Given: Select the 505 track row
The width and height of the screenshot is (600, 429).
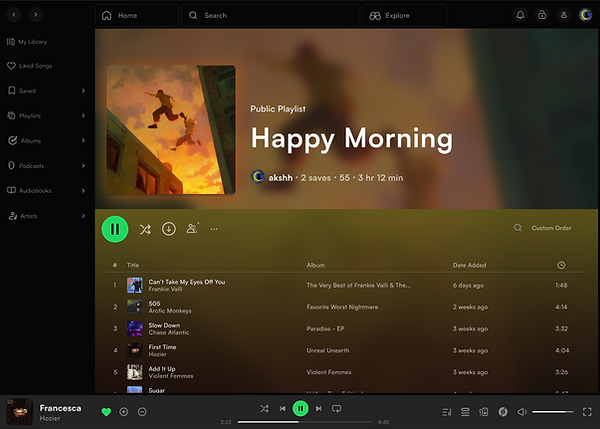Looking at the screenshot, I should click(x=344, y=307).
